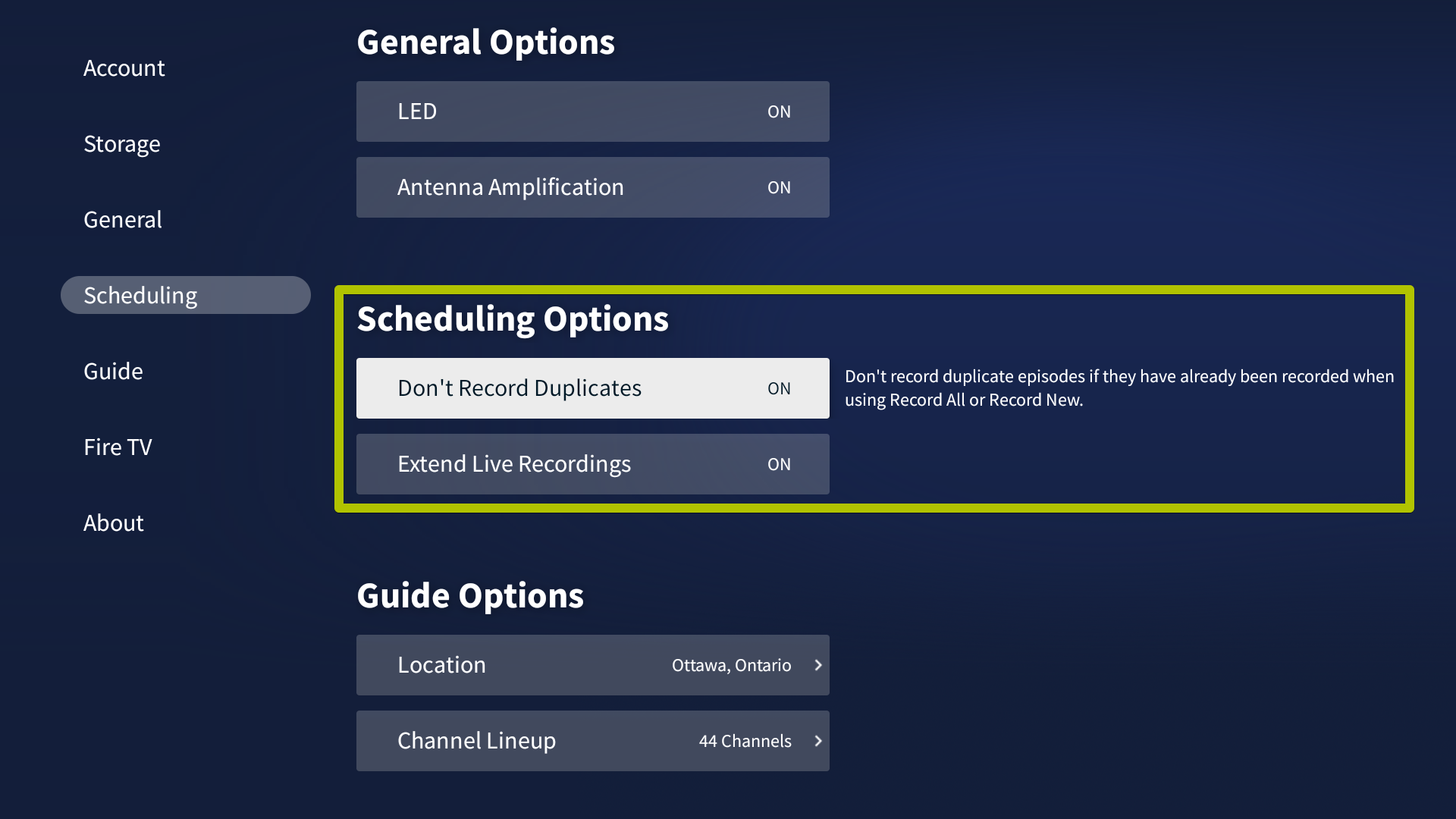The image size is (1456, 819).
Task: Click the Location field in Guide Options
Action: (x=592, y=665)
